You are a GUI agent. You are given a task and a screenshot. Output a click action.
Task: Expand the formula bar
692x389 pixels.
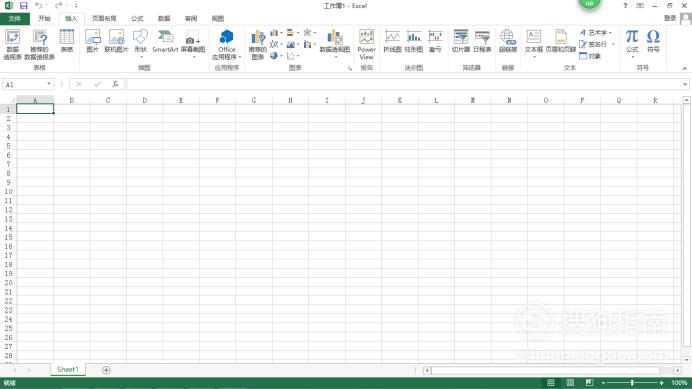(x=685, y=84)
